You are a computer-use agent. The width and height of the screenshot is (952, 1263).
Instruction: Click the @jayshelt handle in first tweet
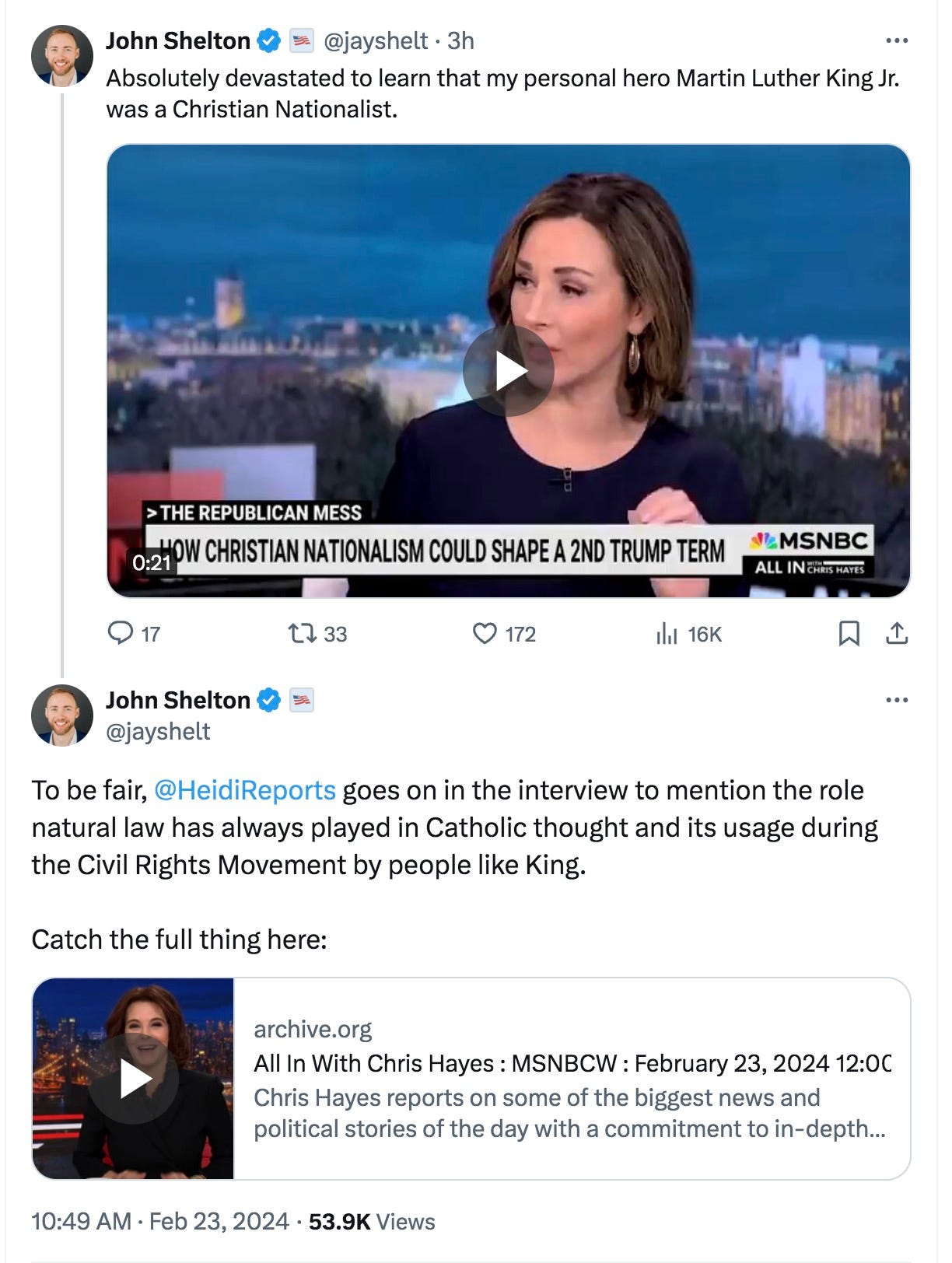pyautogui.click(x=376, y=40)
